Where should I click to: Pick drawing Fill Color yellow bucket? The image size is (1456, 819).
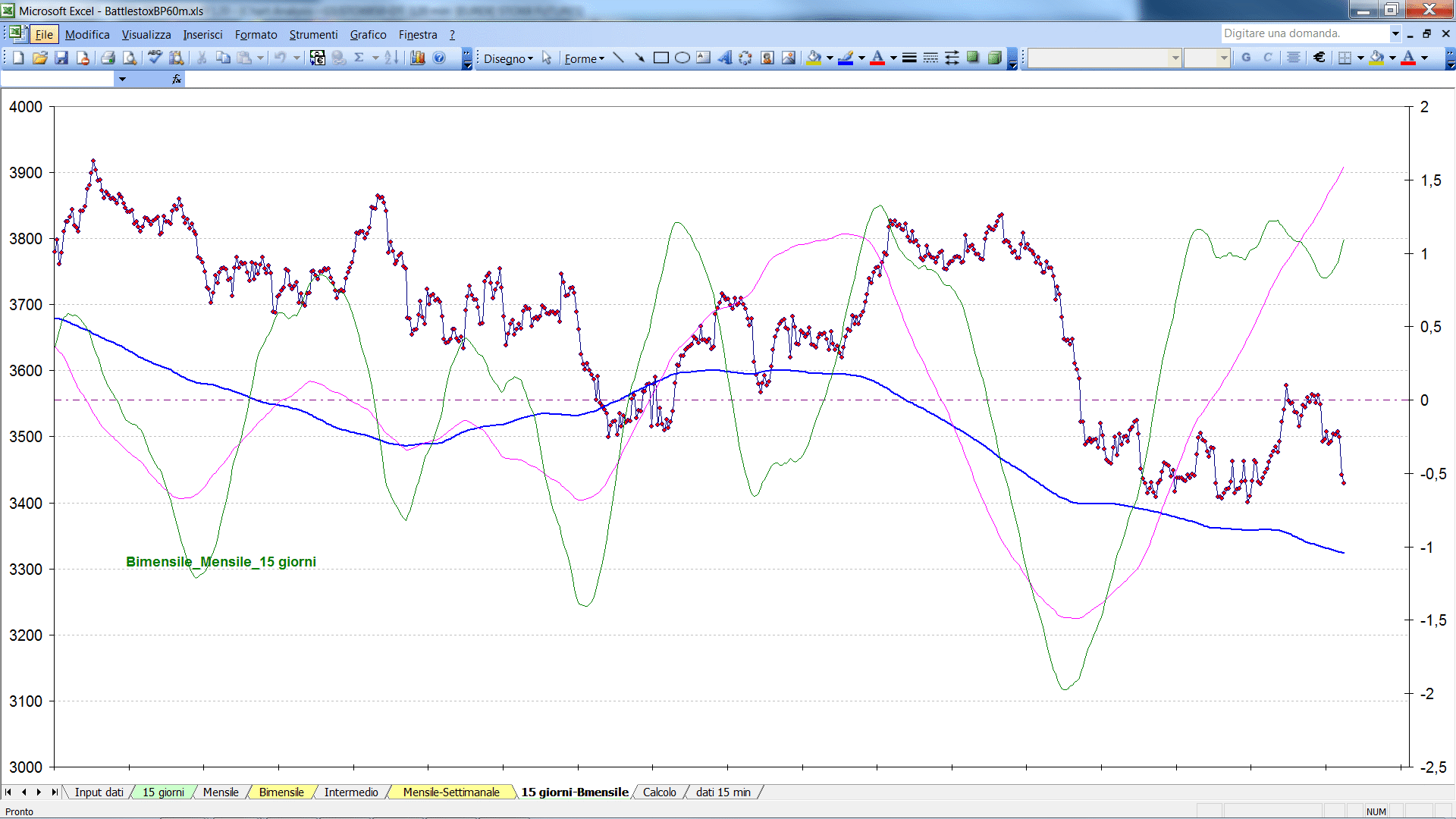[x=814, y=58]
